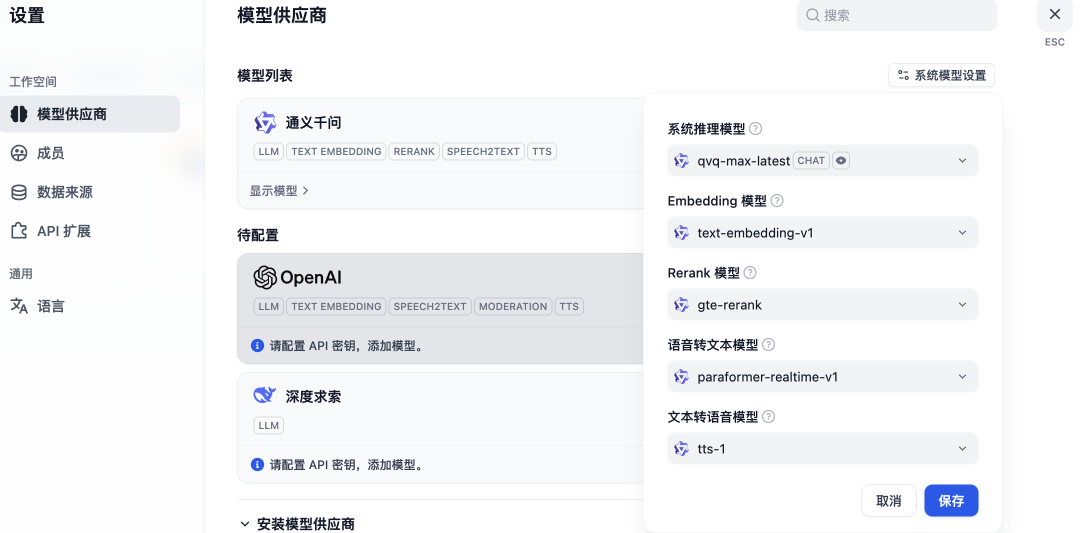
Task: Click the model logo beside tts-1
Action: [x=681, y=449]
